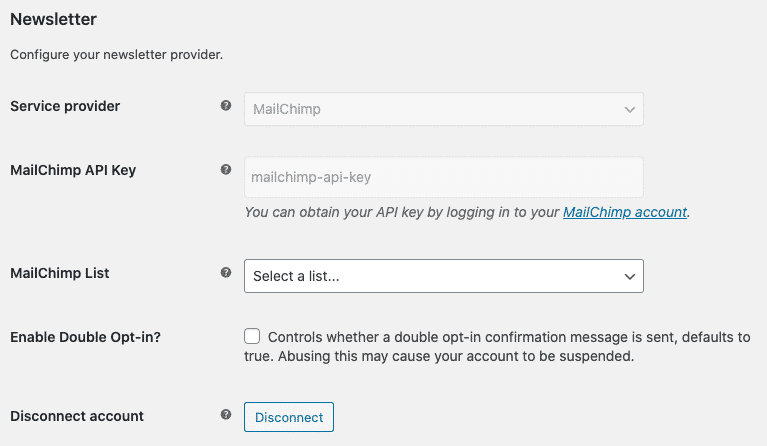
Task: Click the 'MailChimp API Key' label
Action: (x=73, y=170)
